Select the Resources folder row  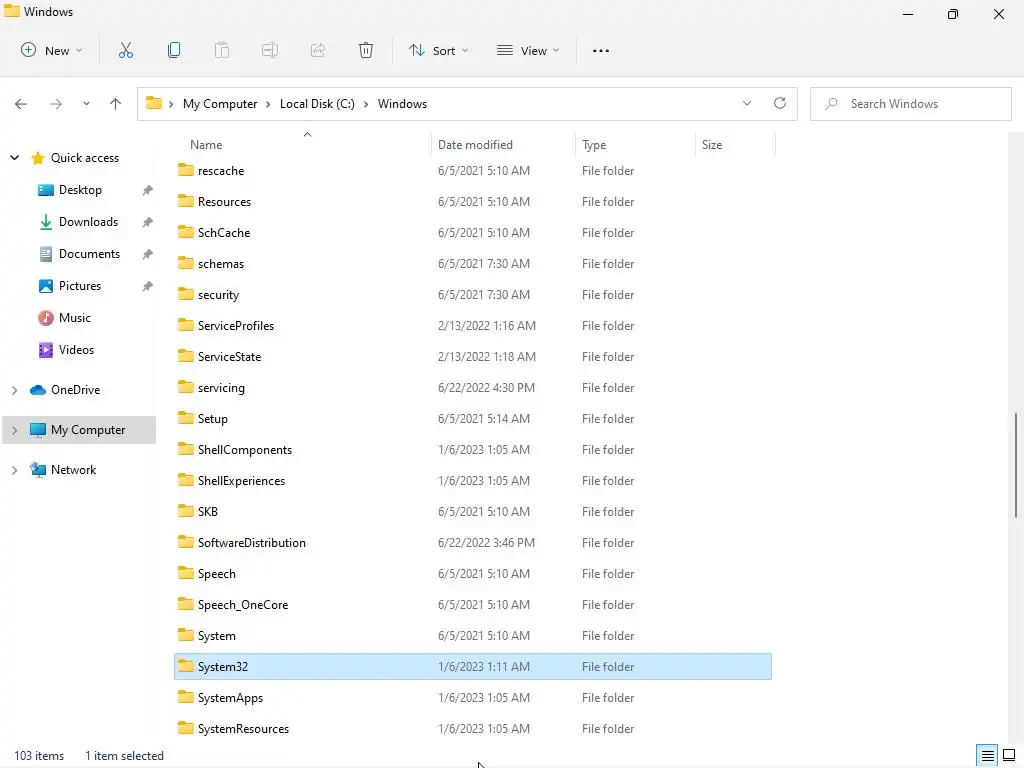tap(473, 202)
